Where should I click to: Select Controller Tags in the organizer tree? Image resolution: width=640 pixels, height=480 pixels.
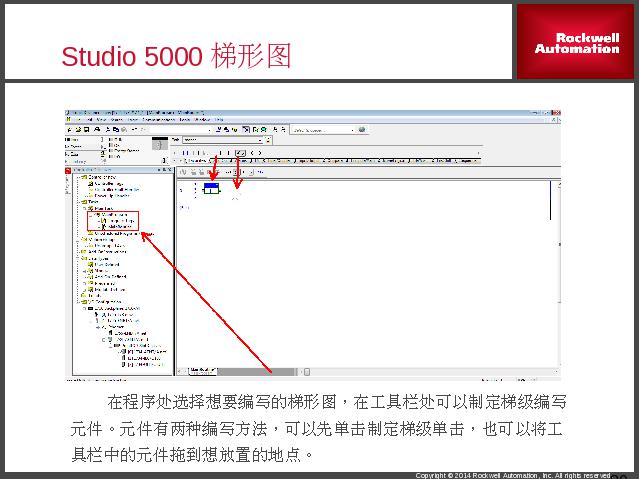coord(105,184)
